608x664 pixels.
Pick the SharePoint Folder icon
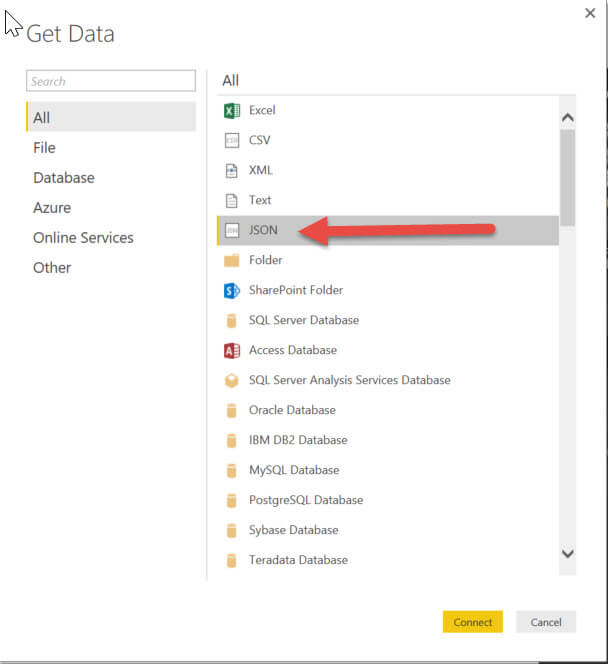[232, 290]
